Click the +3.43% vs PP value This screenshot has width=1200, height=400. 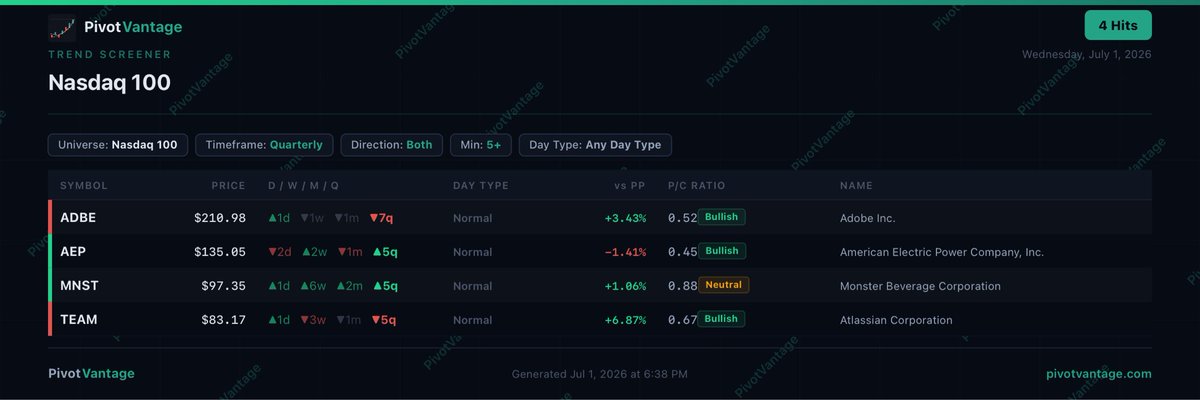tap(625, 218)
